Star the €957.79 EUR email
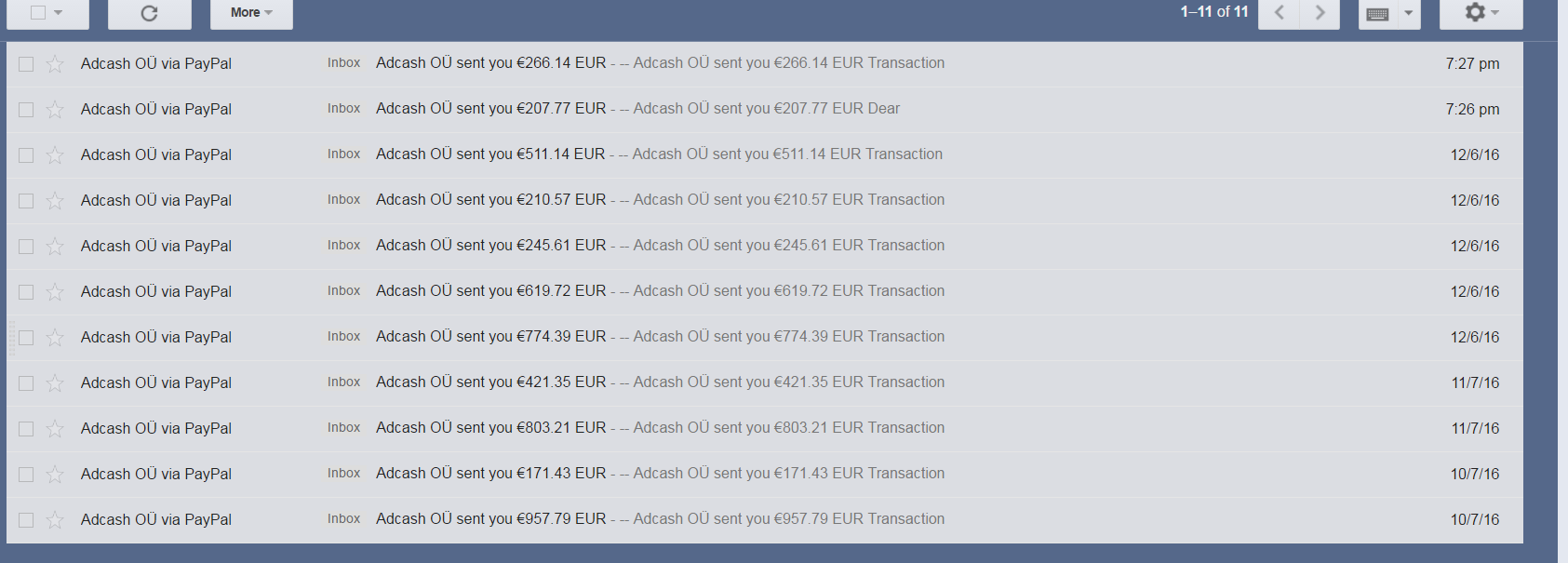The image size is (1568, 563). (x=55, y=520)
